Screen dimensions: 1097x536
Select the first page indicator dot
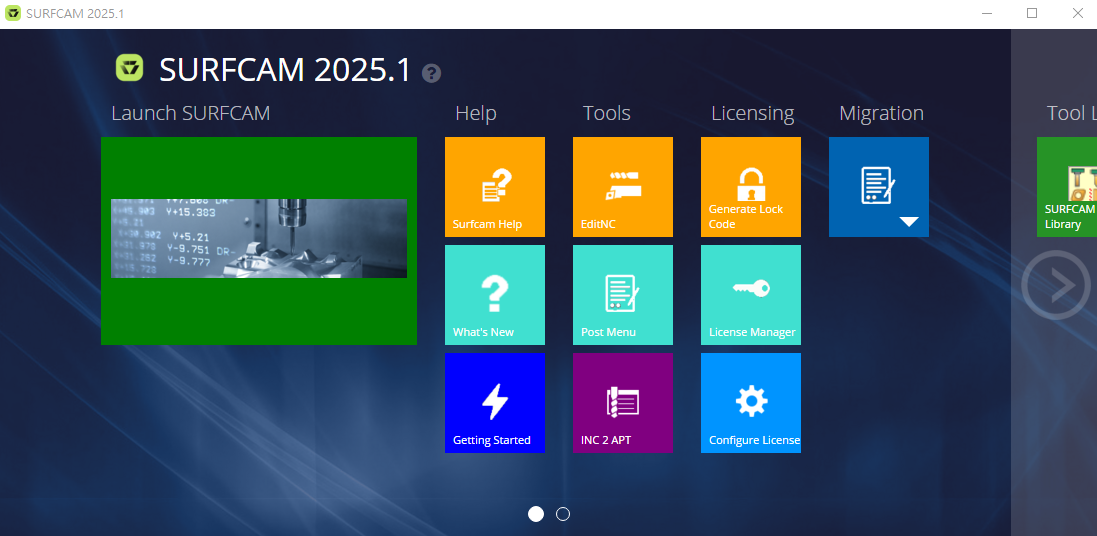[536, 514]
